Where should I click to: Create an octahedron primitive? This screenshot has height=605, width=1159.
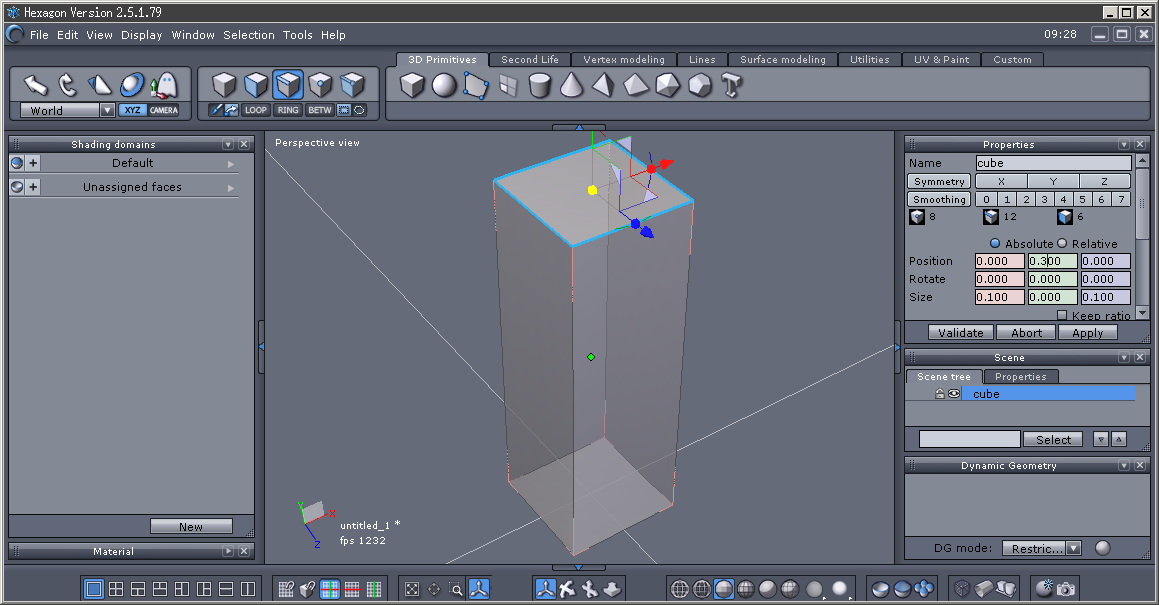point(636,85)
